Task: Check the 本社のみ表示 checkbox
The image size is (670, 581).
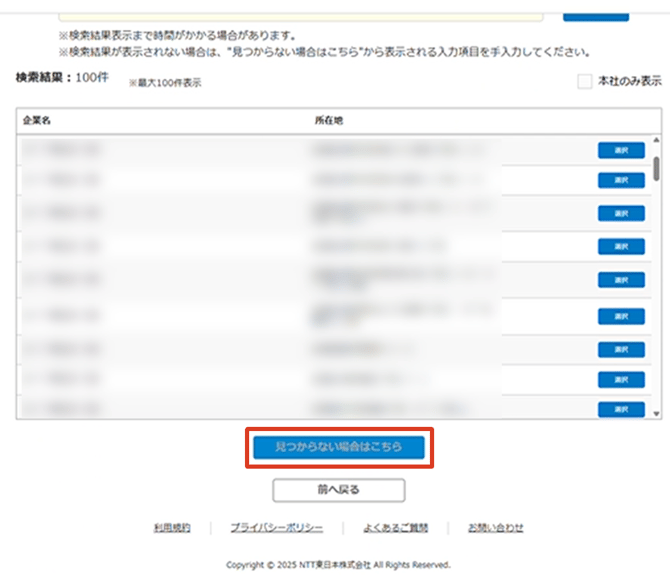Action: [585, 82]
